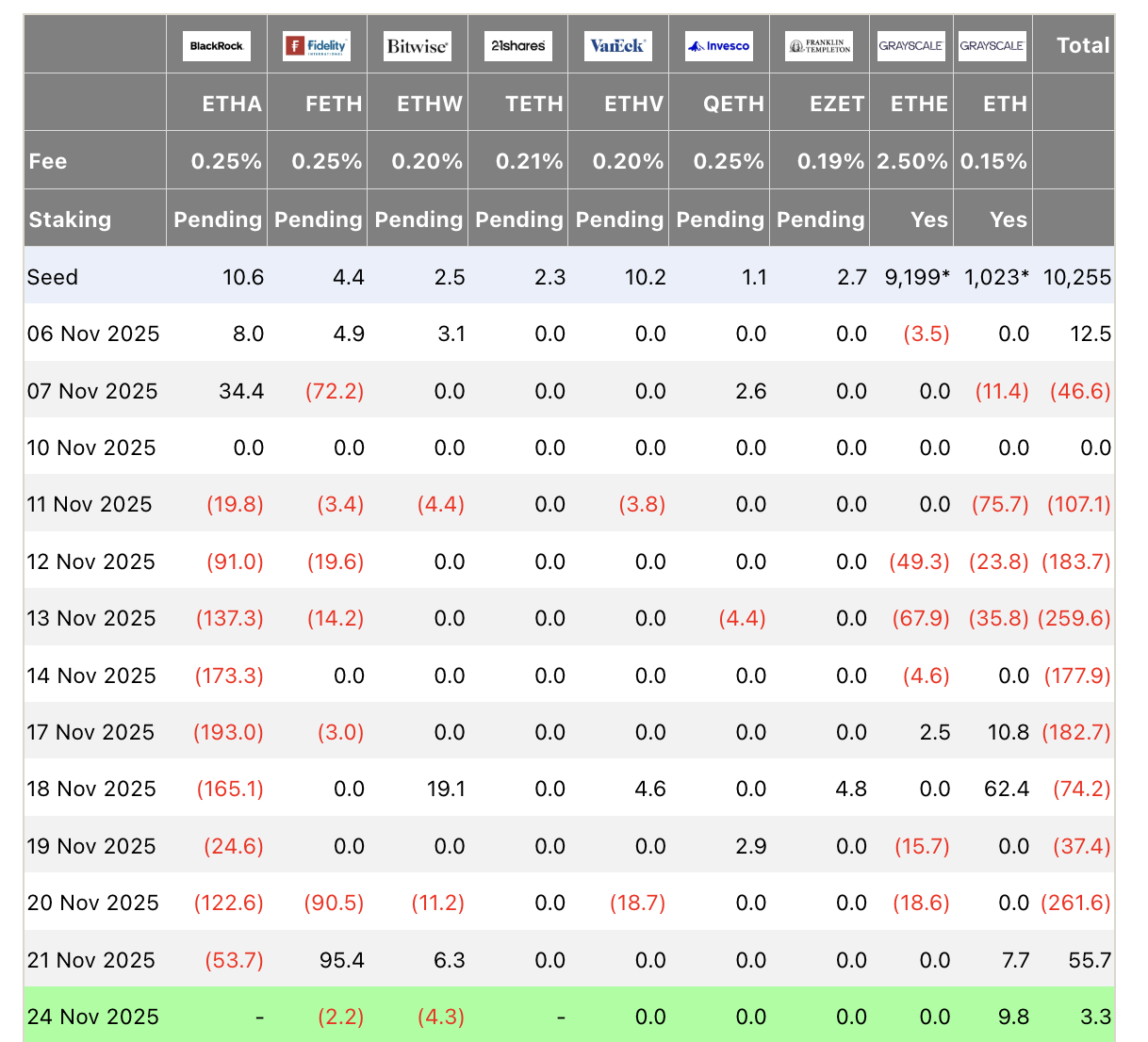Select the 95.4 FETH inflow cell

[343, 960]
